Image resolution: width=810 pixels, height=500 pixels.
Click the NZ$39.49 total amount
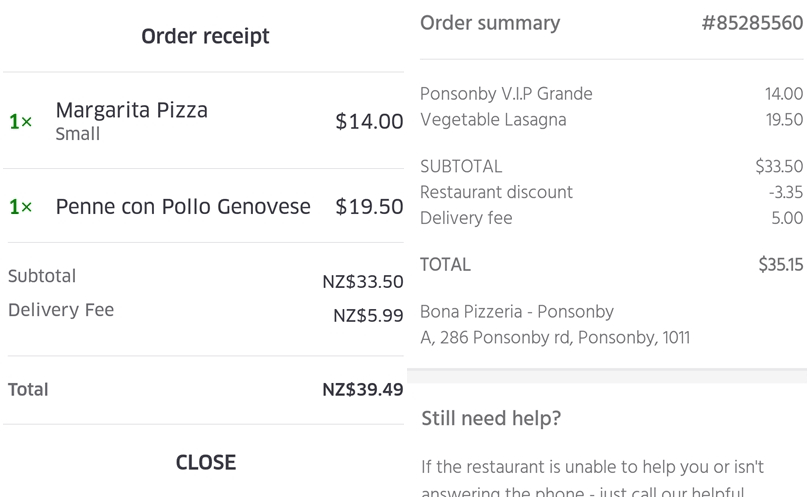[362, 390]
